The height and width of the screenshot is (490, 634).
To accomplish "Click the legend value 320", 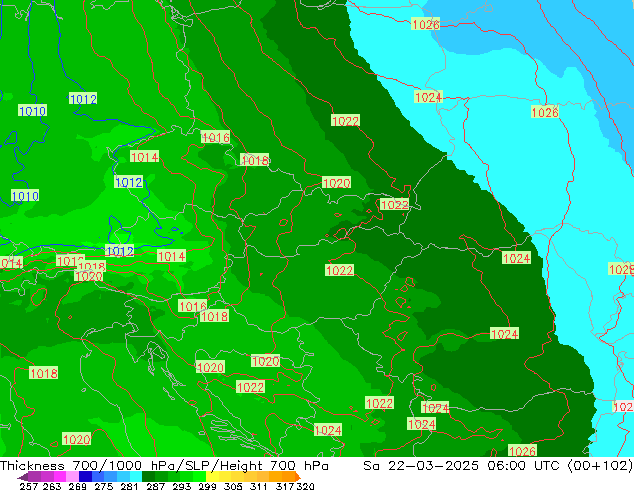I will coord(305,486).
